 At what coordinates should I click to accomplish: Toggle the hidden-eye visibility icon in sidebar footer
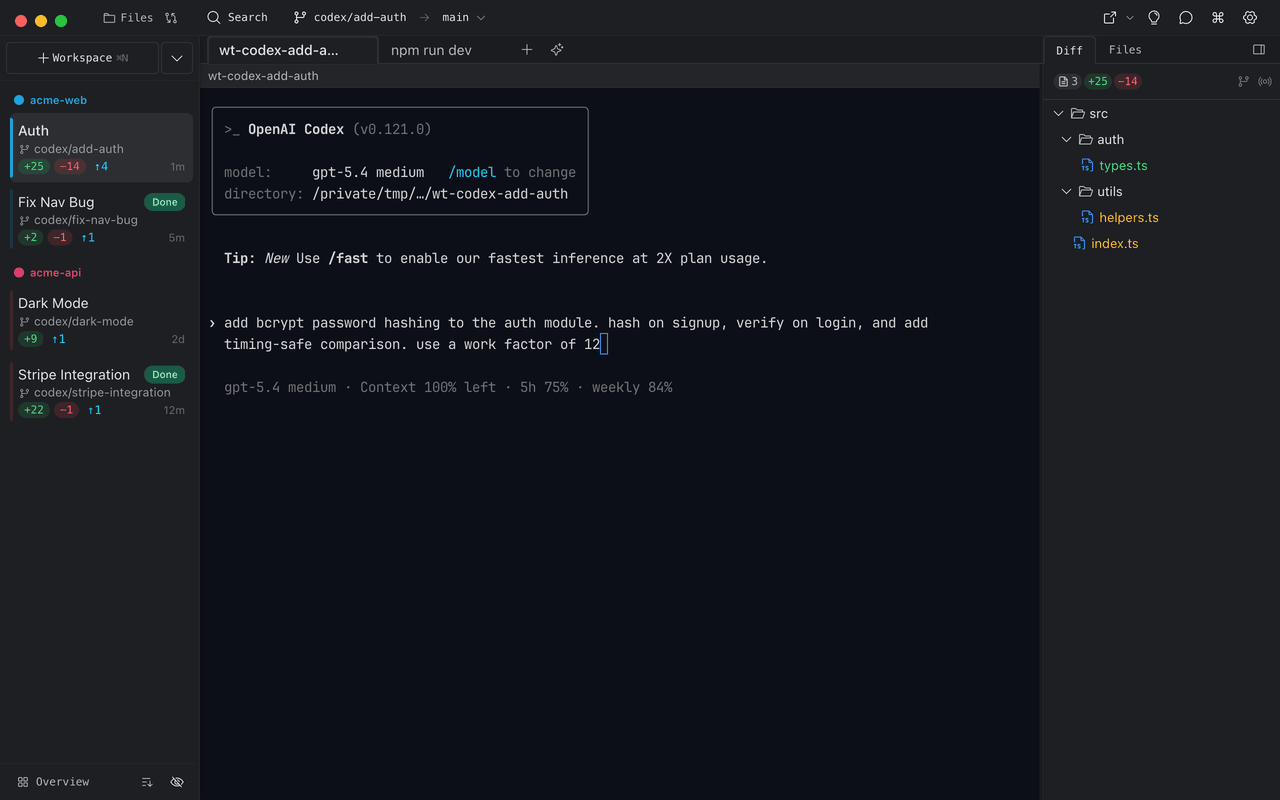point(177,782)
